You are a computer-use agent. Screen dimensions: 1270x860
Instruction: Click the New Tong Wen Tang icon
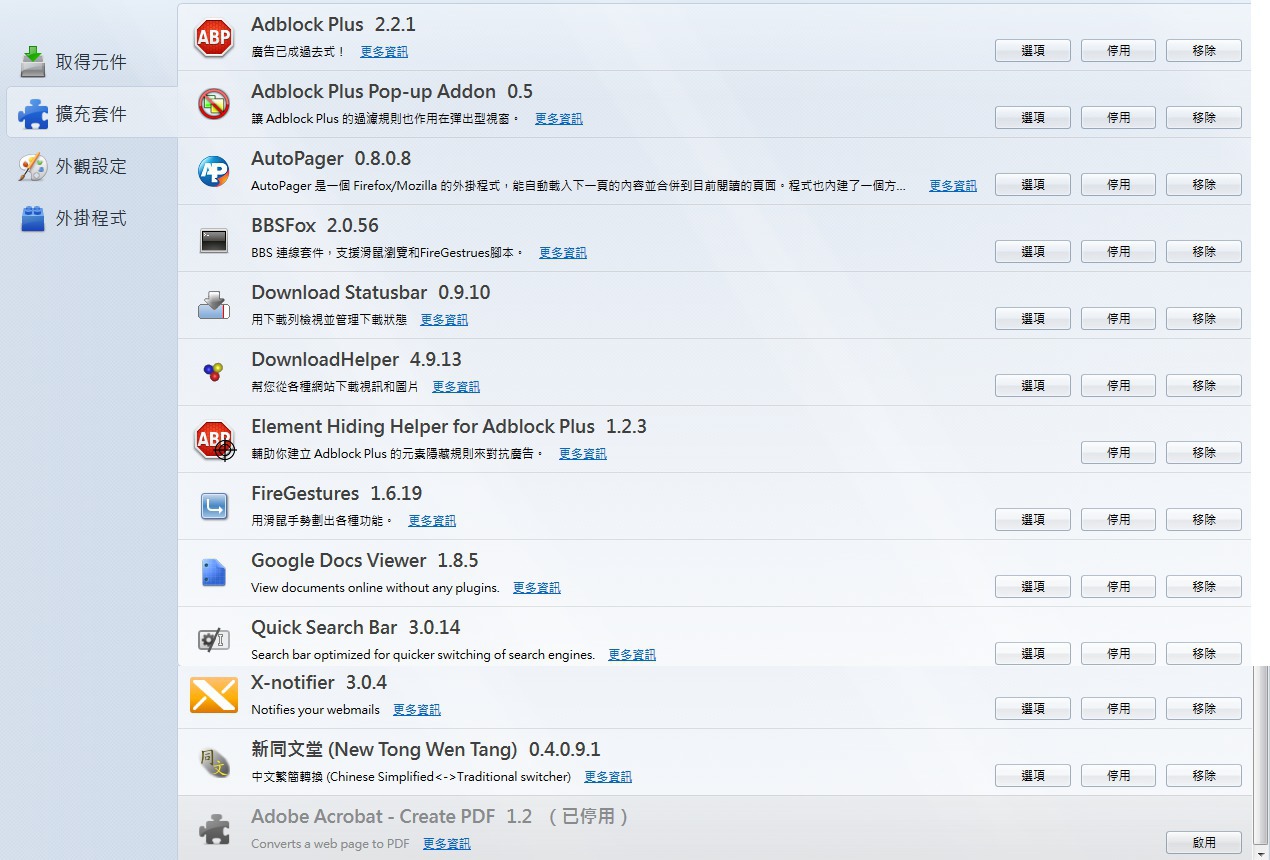point(214,762)
